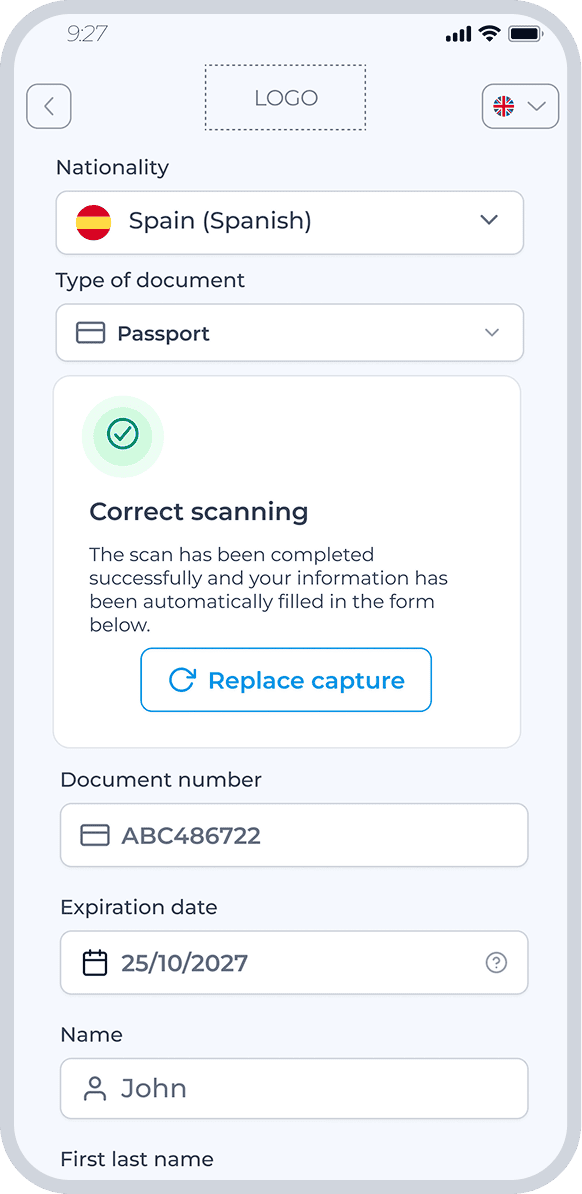This screenshot has height=1194, width=582.
Task: Open the Type of document dropdown
Action: pos(289,333)
